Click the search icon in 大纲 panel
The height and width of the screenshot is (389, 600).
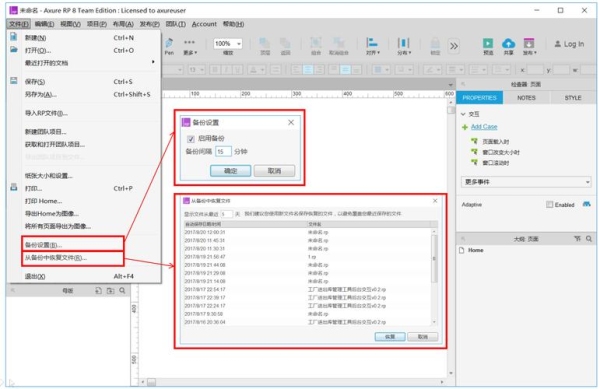(589, 239)
